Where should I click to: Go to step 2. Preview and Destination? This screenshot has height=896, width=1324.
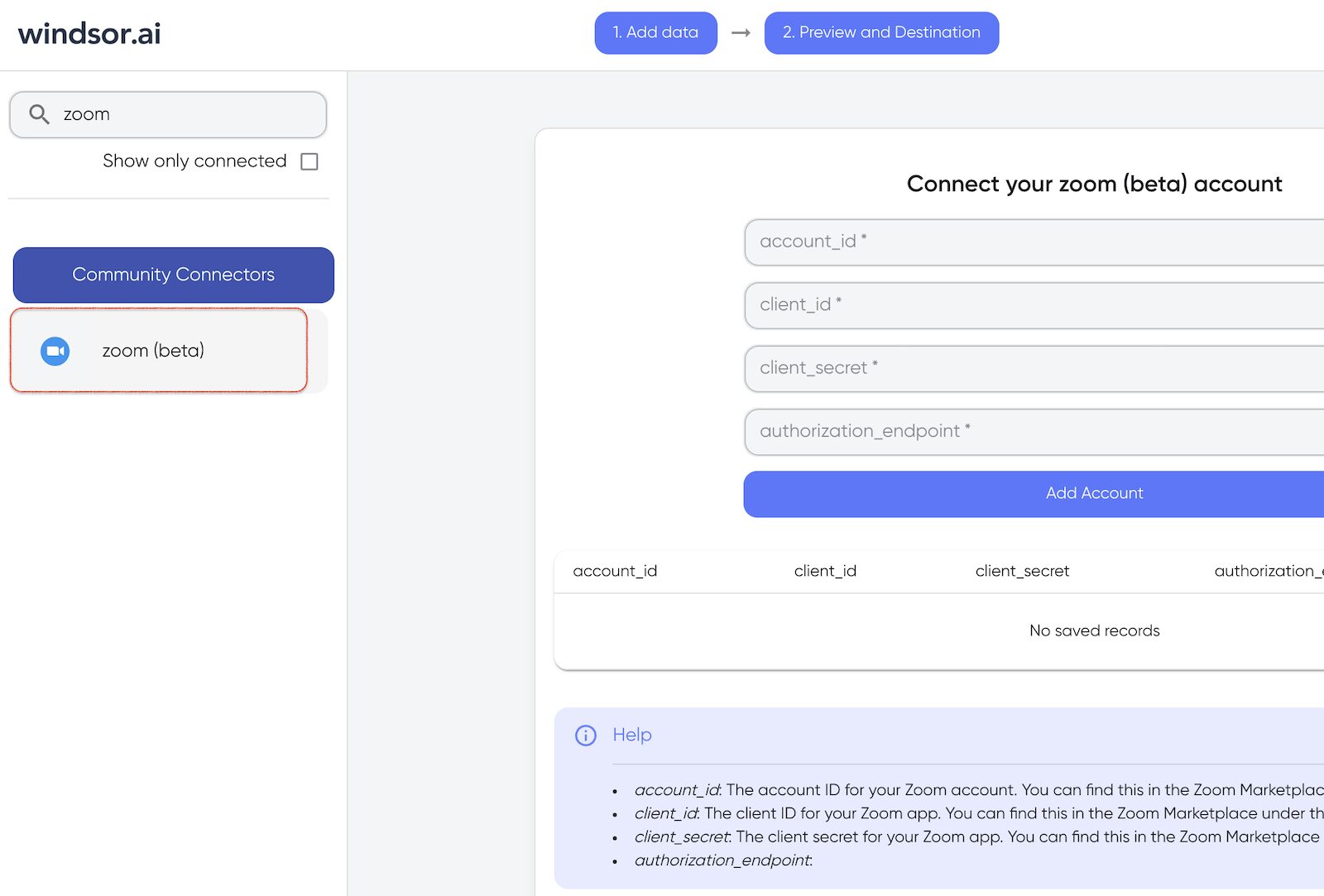tap(882, 33)
